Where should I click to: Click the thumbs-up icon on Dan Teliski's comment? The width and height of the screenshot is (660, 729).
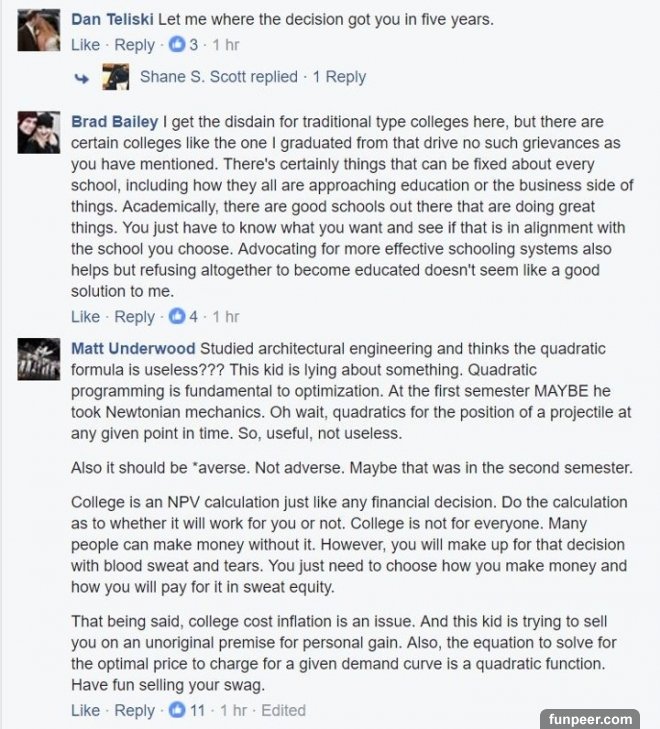click(x=177, y=45)
